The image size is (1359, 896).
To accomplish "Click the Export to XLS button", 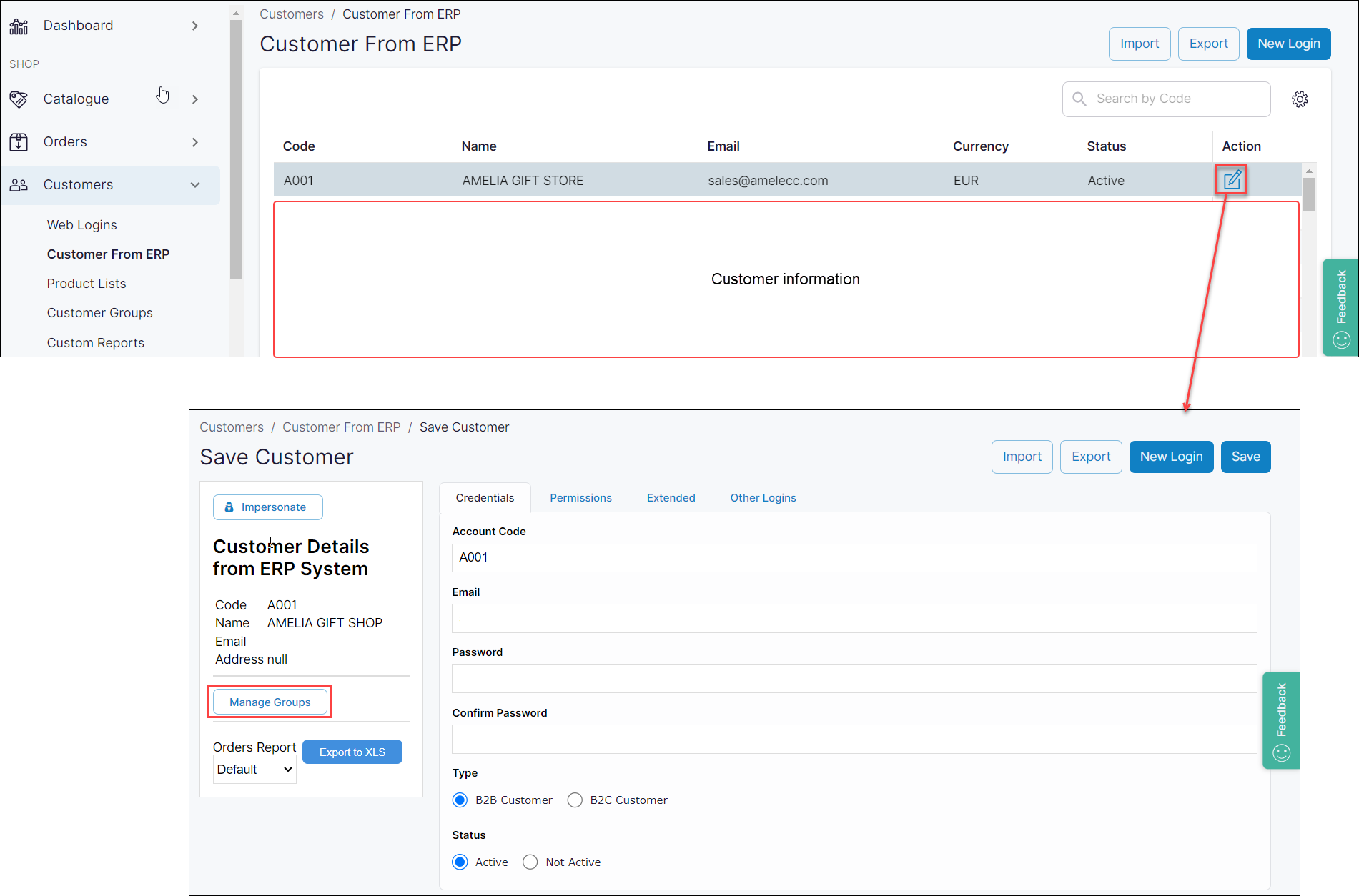I will click(x=352, y=752).
